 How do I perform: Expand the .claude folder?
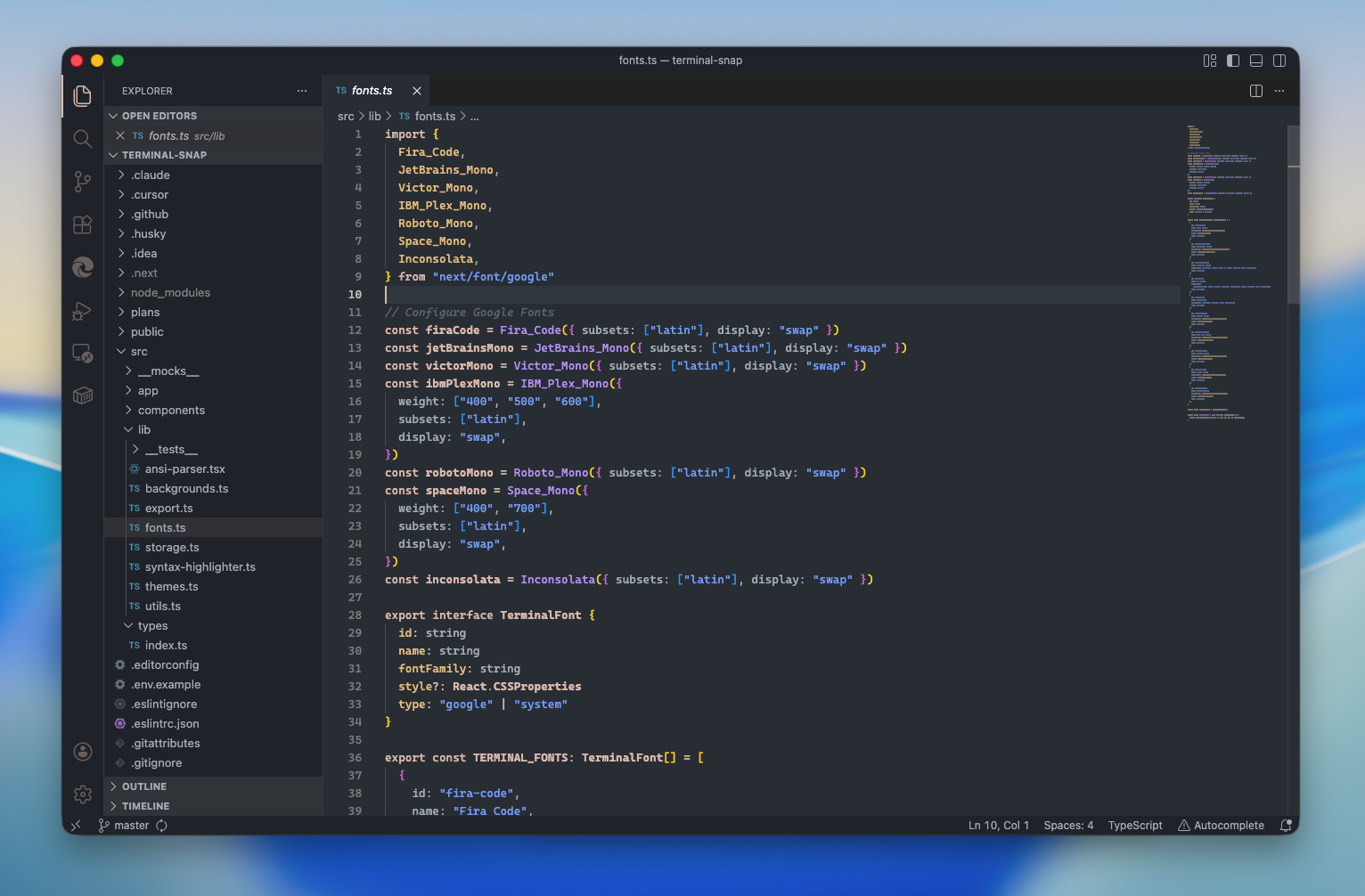[x=213, y=175]
